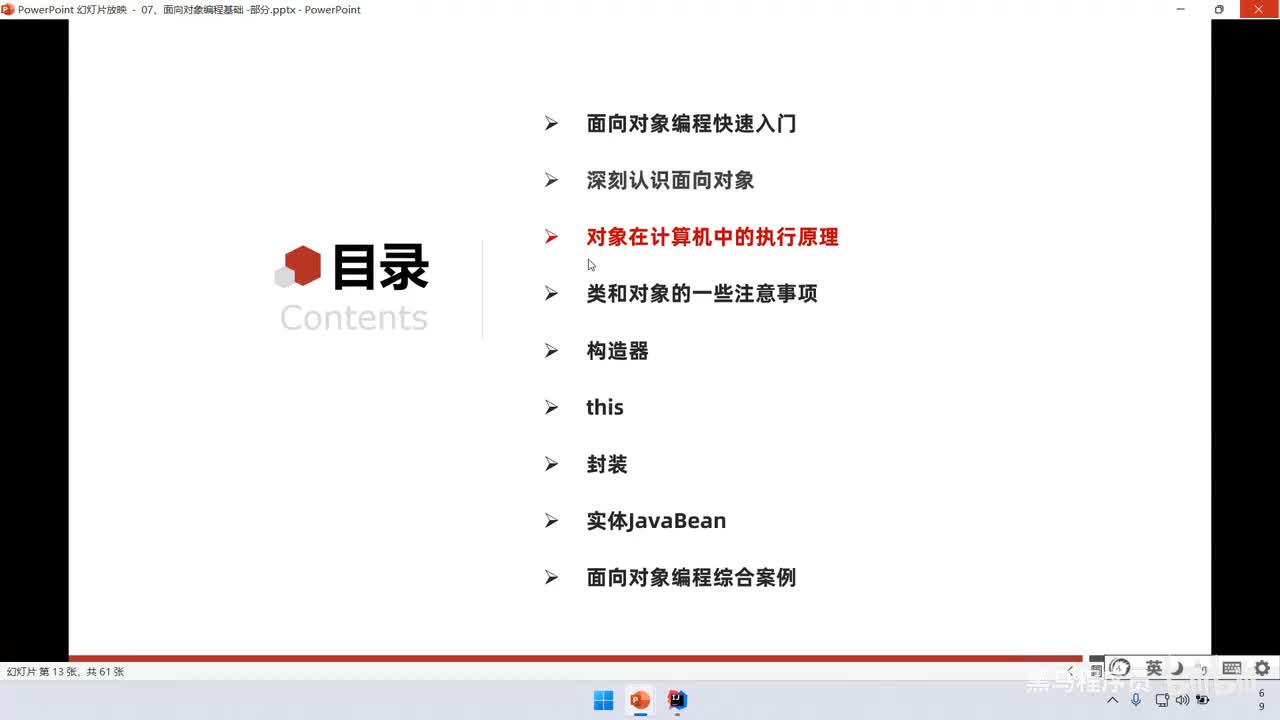Screen dimensions: 1280x720
Task: Click the '目录' heading on the slide
Action: (380, 268)
